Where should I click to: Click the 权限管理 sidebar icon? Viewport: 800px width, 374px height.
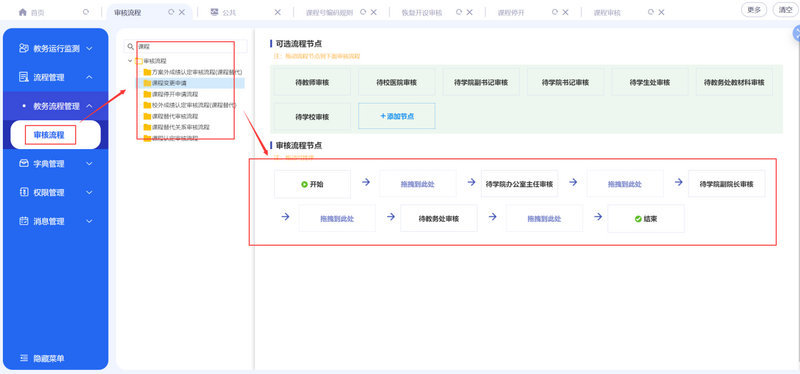click(x=23, y=192)
